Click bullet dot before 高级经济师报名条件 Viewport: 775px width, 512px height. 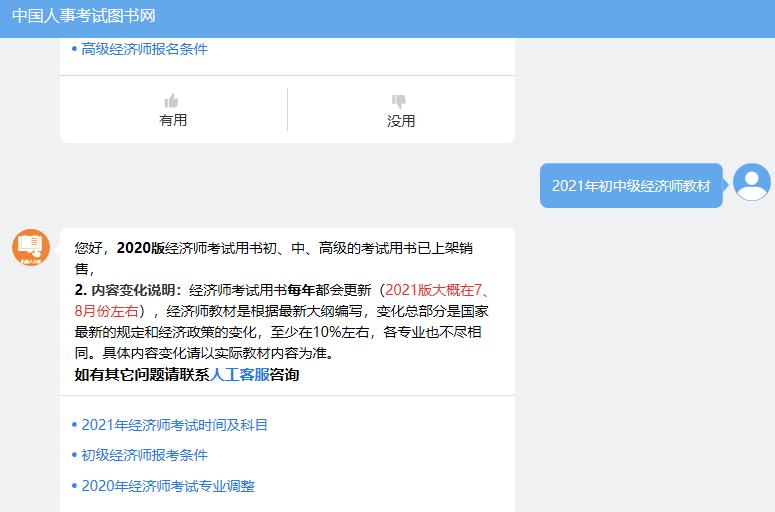click(x=74, y=49)
